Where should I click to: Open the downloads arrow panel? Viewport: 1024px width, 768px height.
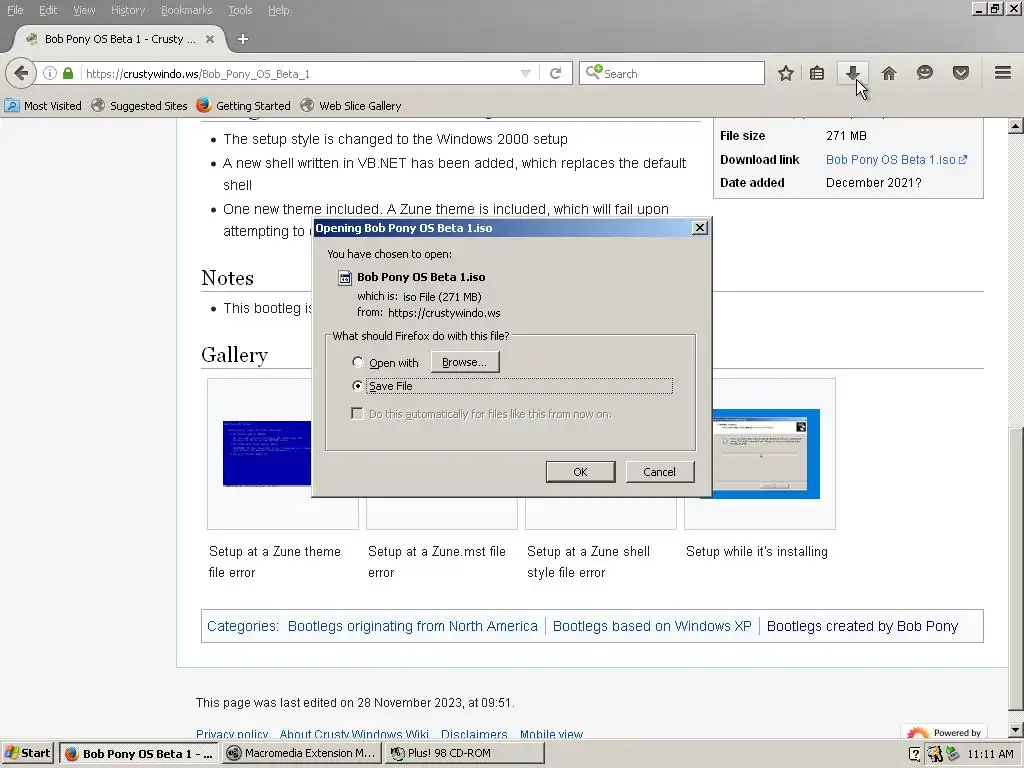point(852,73)
